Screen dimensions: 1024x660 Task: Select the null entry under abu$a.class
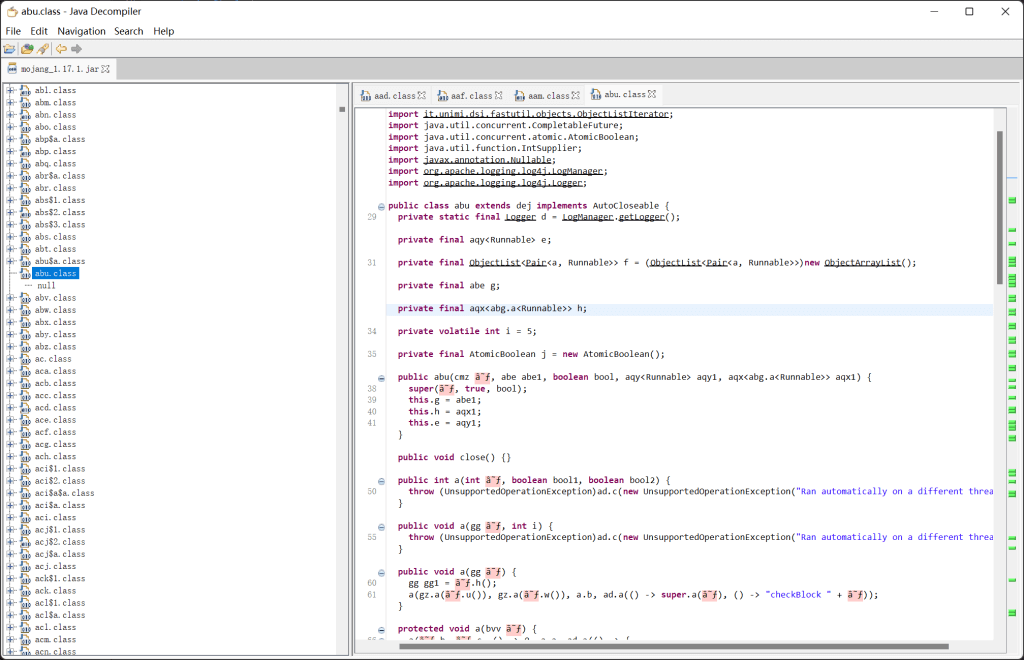pyautogui.click(x=49, y=283)
